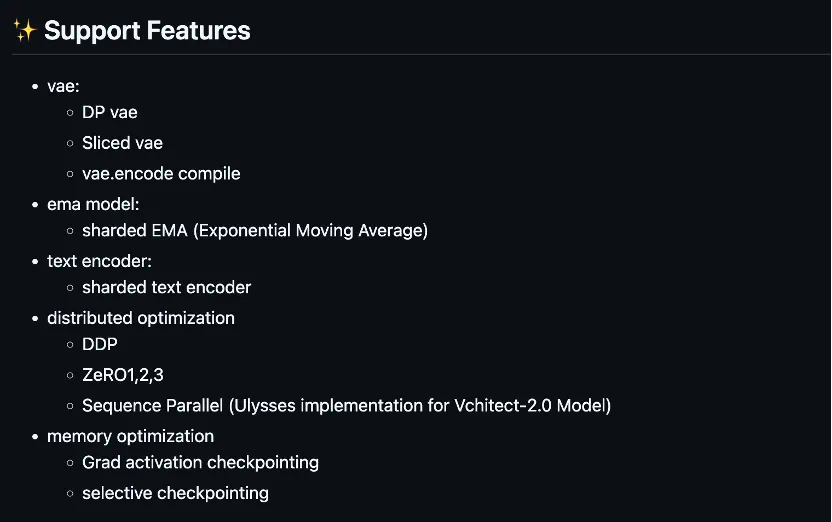
Task: Click the 'DDP' sub-item
Action: 100,345
